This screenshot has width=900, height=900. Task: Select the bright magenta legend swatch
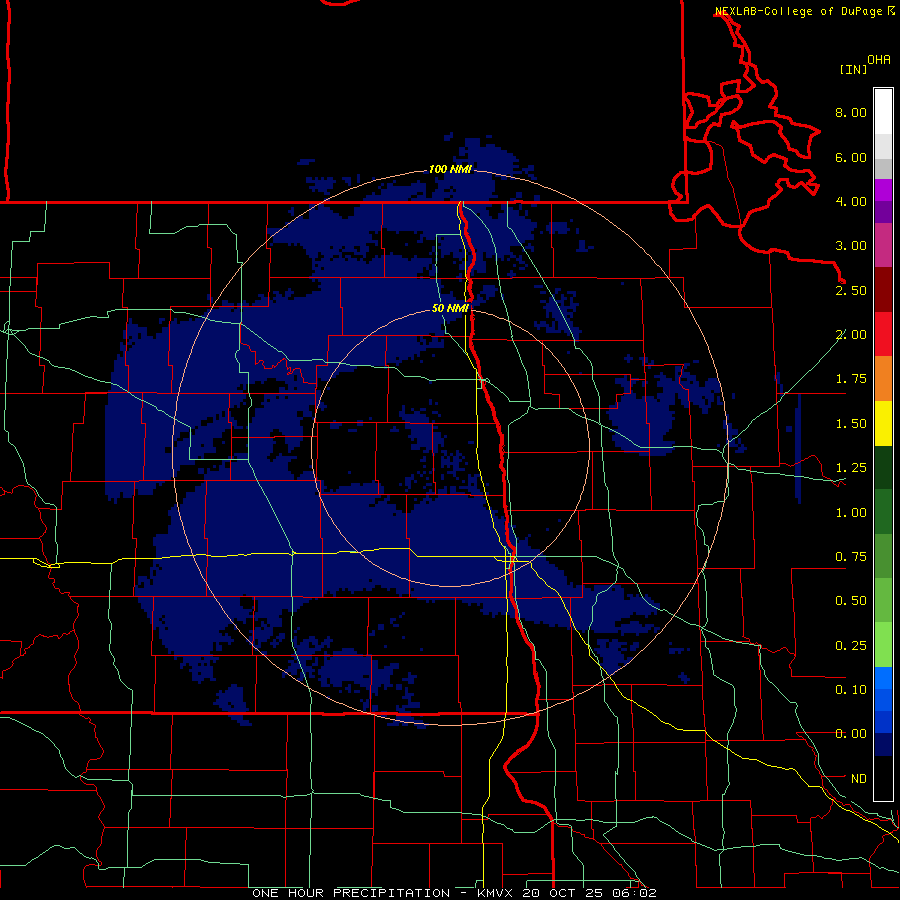[883, 190]
